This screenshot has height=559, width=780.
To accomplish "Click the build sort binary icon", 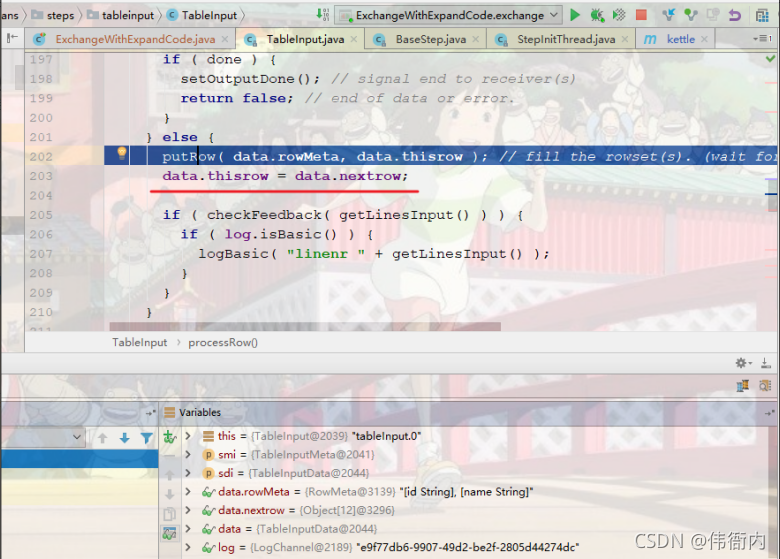I will coord(323,14).
